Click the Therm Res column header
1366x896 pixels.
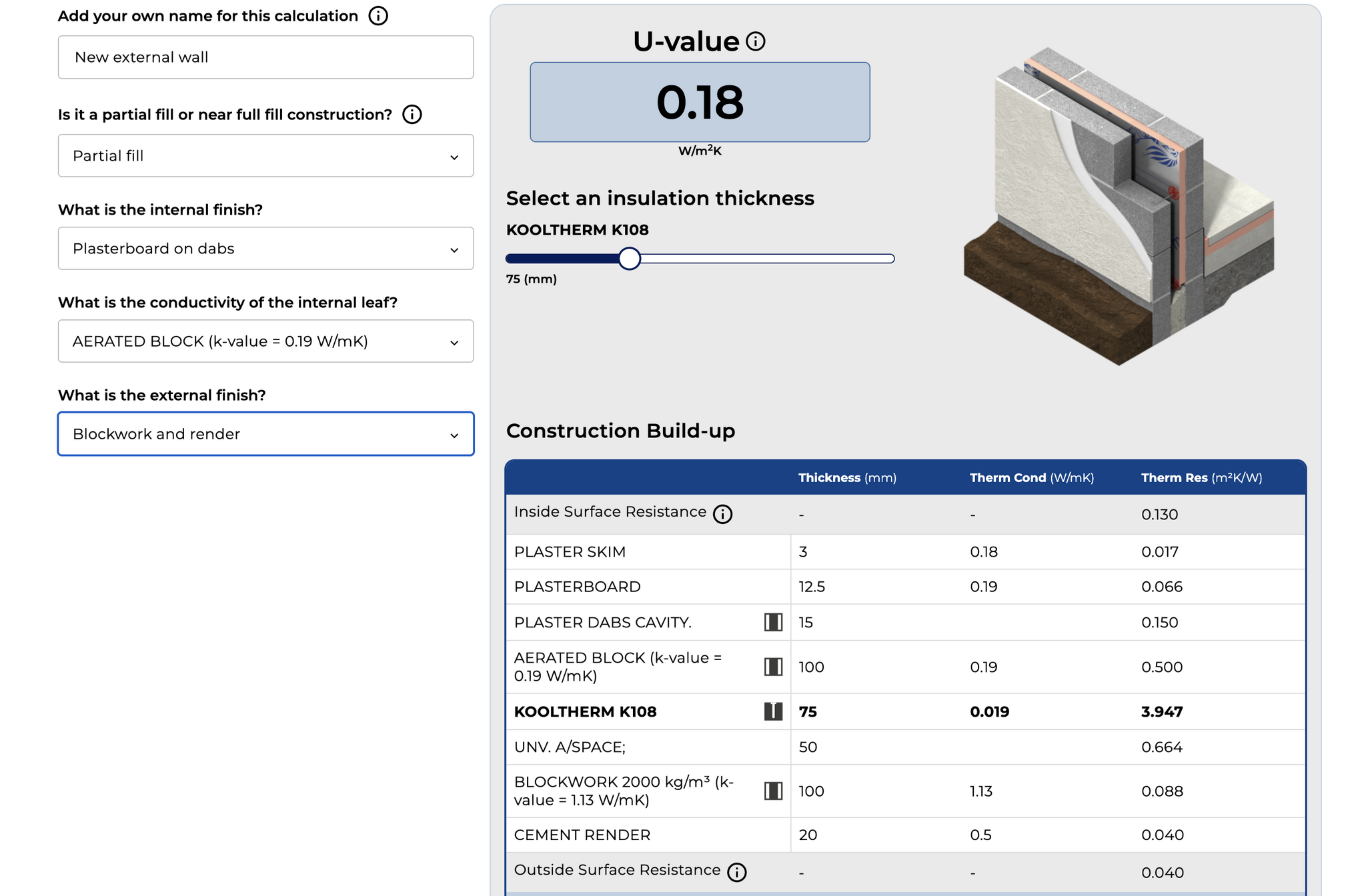click(x=1201, y=478)
